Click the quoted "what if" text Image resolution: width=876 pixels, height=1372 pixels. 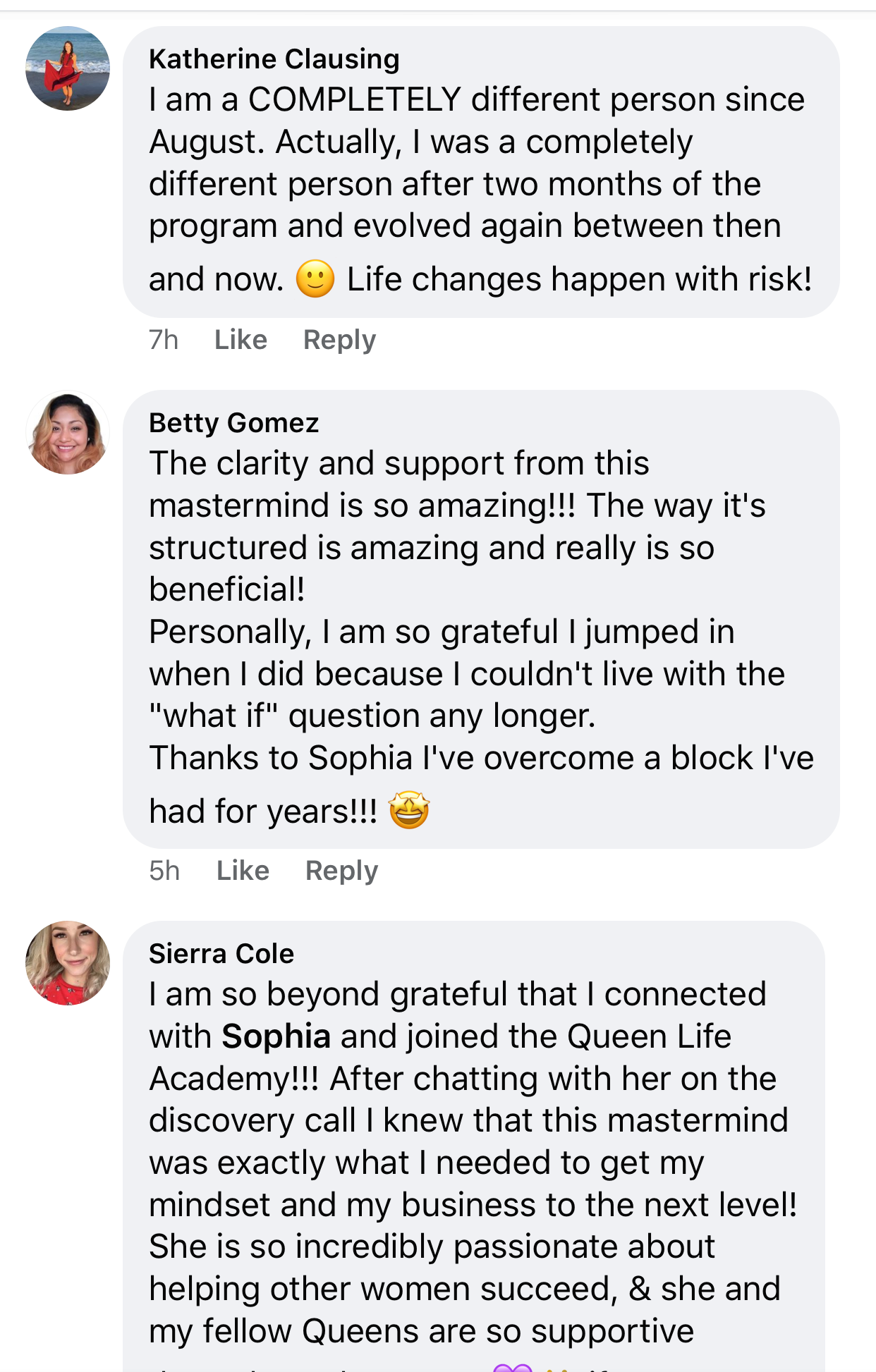214,716
